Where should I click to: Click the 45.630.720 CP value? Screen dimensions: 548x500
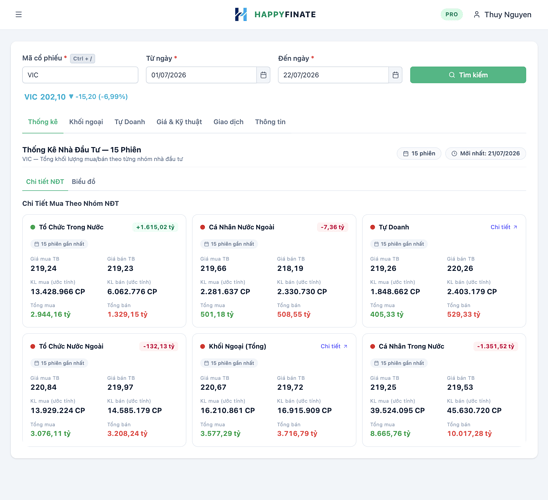tap(474, 411)
